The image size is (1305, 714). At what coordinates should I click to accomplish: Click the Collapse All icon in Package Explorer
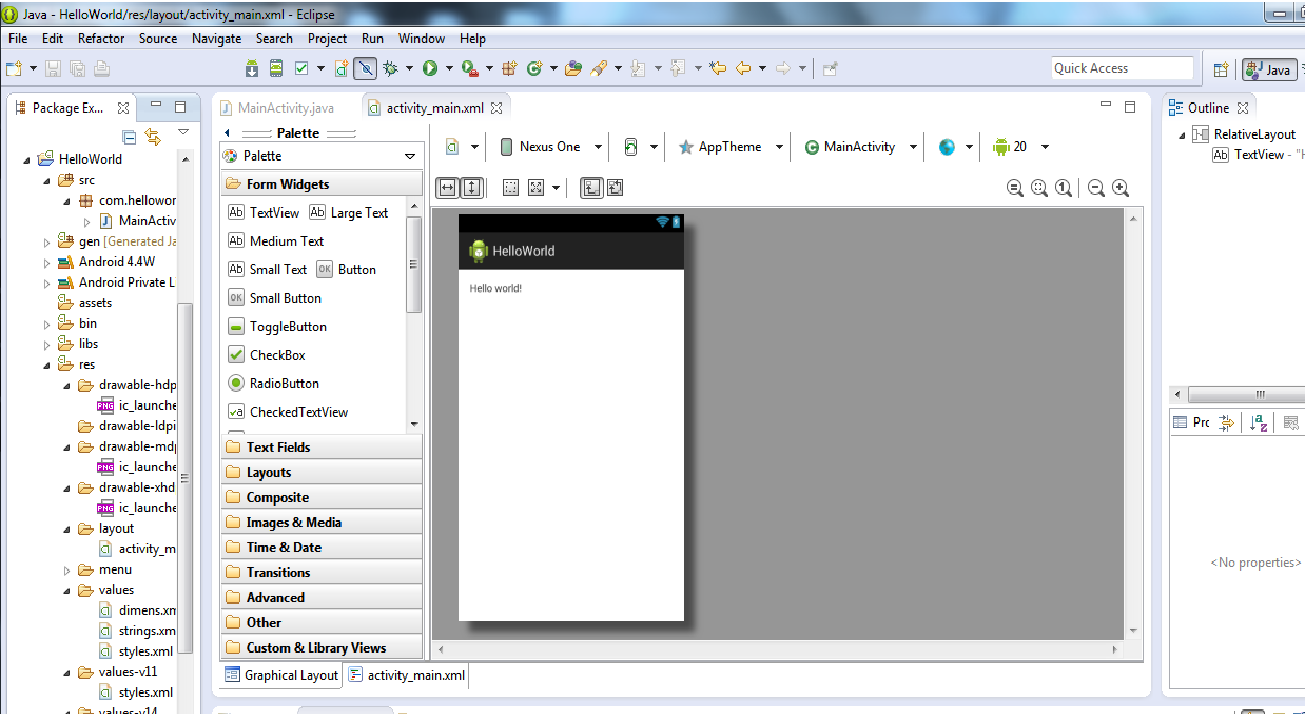(x=129, y=136)
